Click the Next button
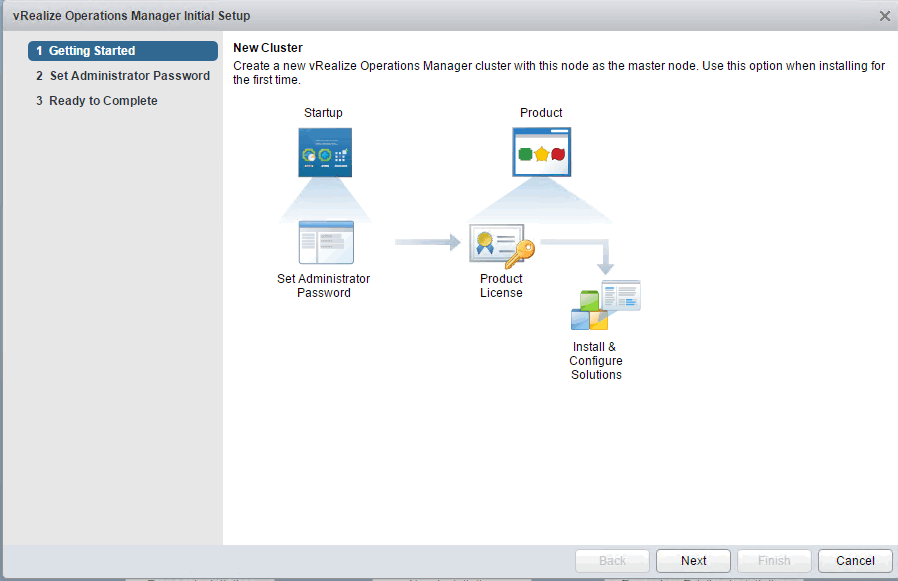The height and width of the screenshot is (581, 898). (693, 560)
